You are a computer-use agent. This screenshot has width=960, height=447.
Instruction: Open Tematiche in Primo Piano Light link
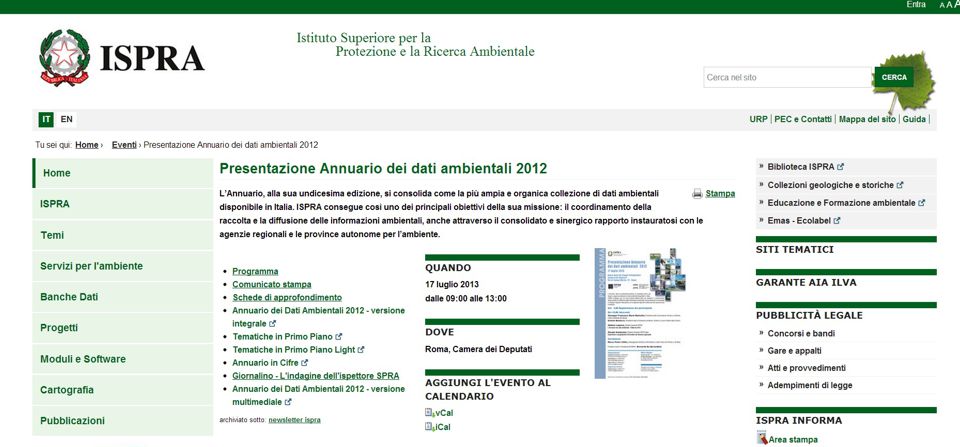tap(294, 350)
